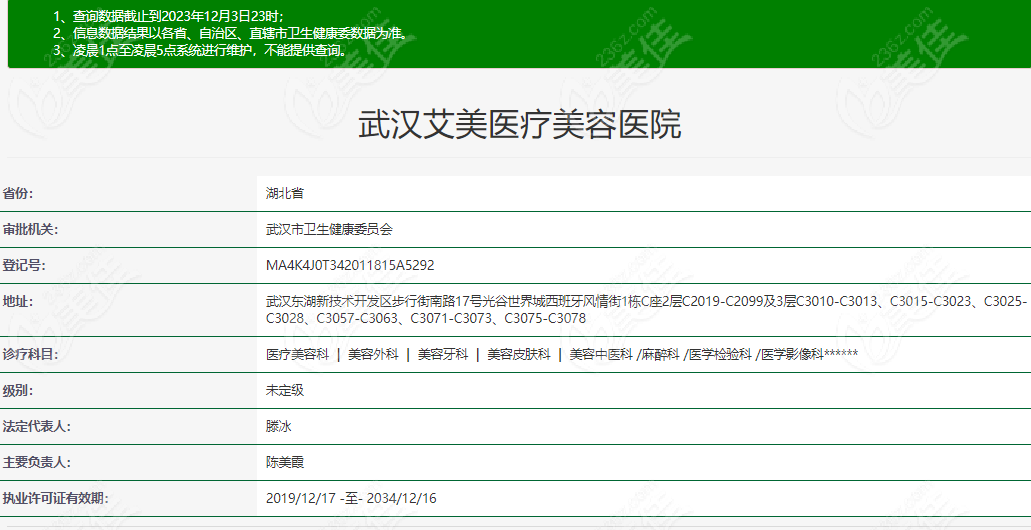
Task: Click notice line about 卫生健康委数据为准
Action: [x=233, y=34]
